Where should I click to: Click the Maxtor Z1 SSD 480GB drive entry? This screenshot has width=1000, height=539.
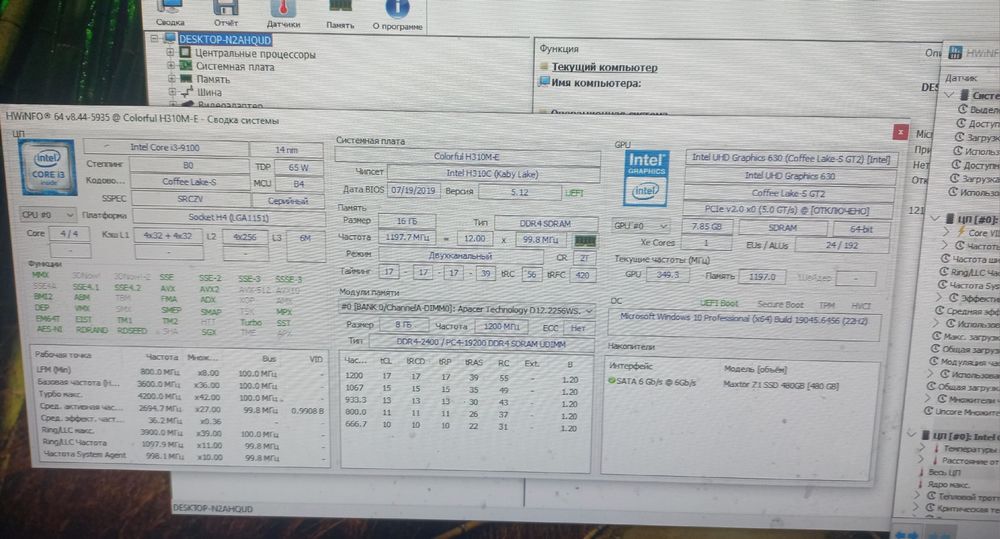tap(781, 385)
